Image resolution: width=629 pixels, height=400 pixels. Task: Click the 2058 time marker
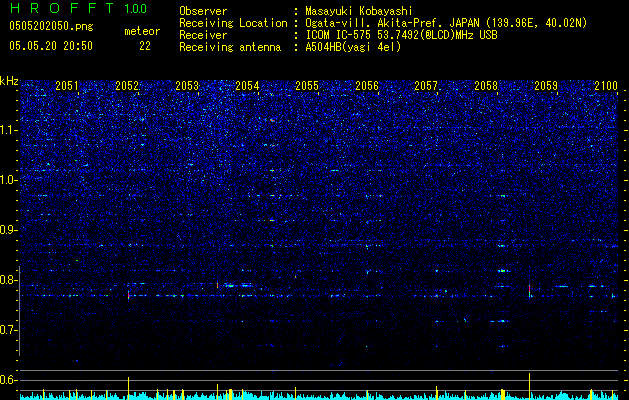coord(486,85)
